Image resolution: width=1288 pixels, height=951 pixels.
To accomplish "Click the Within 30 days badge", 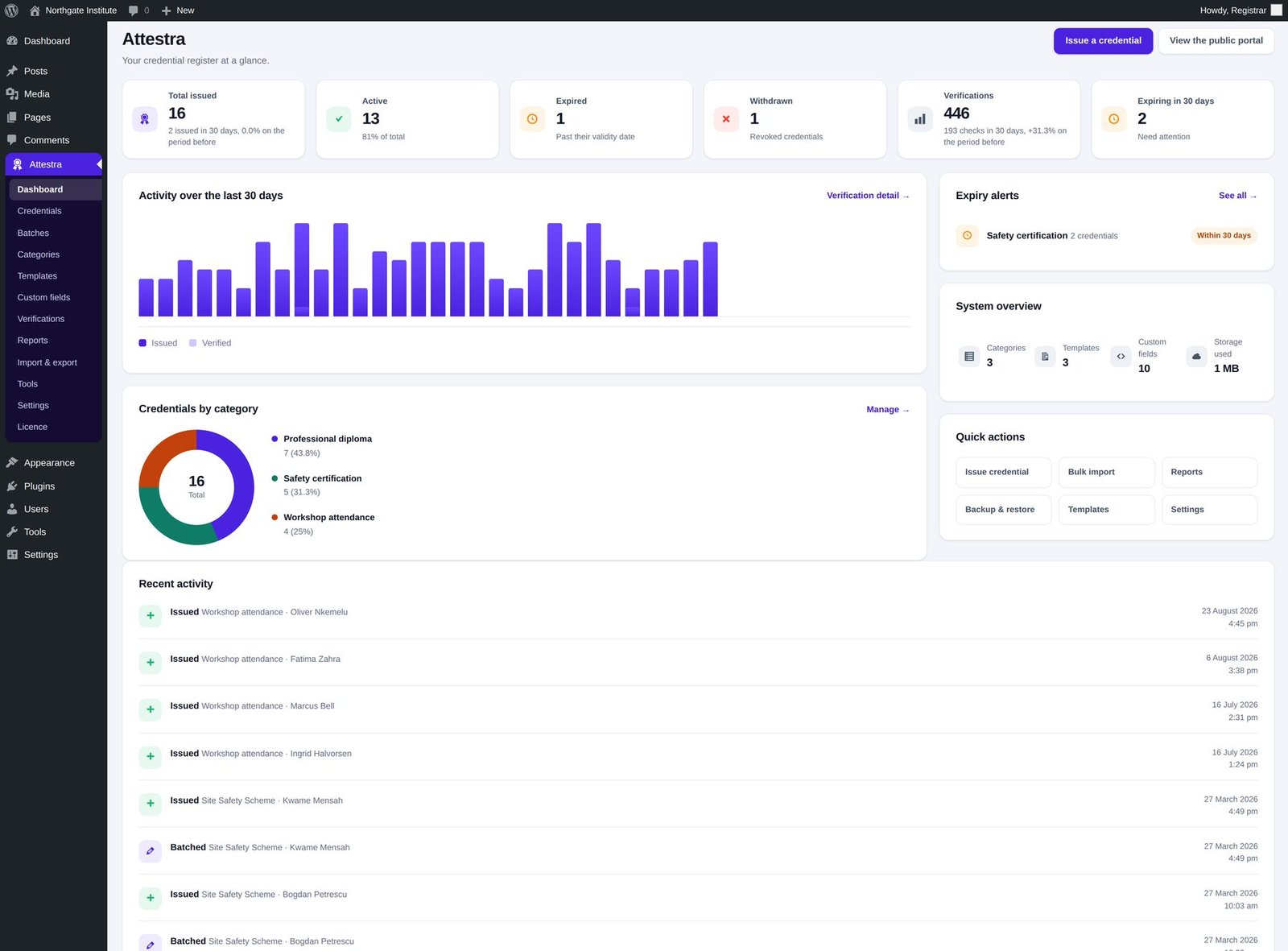I will [1224, 236].
